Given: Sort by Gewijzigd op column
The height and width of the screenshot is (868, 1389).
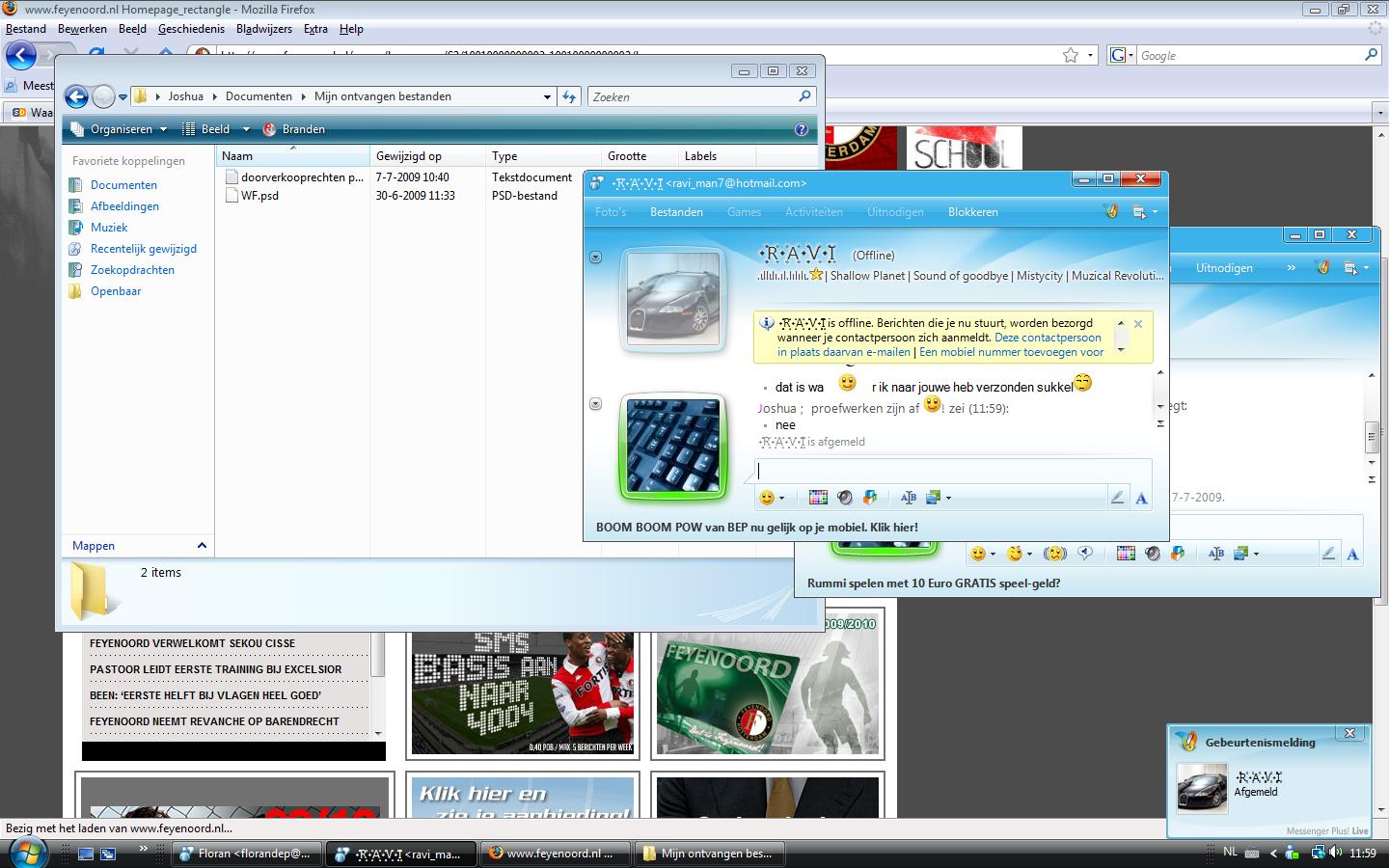Looking at the screenshot, I should (427, 156).
